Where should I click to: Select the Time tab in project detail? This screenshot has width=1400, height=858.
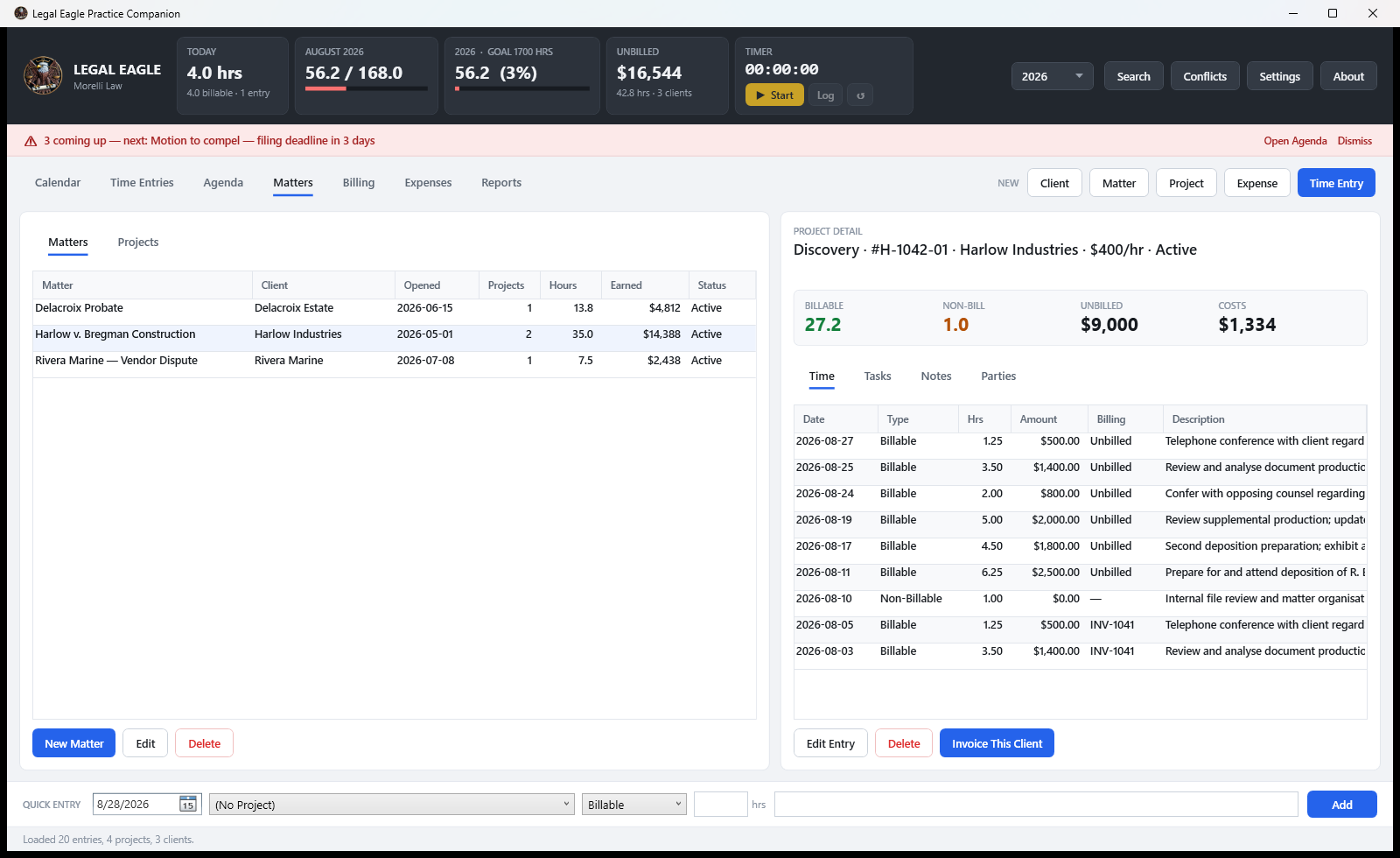pyautogui.click(x=822, y=376)
